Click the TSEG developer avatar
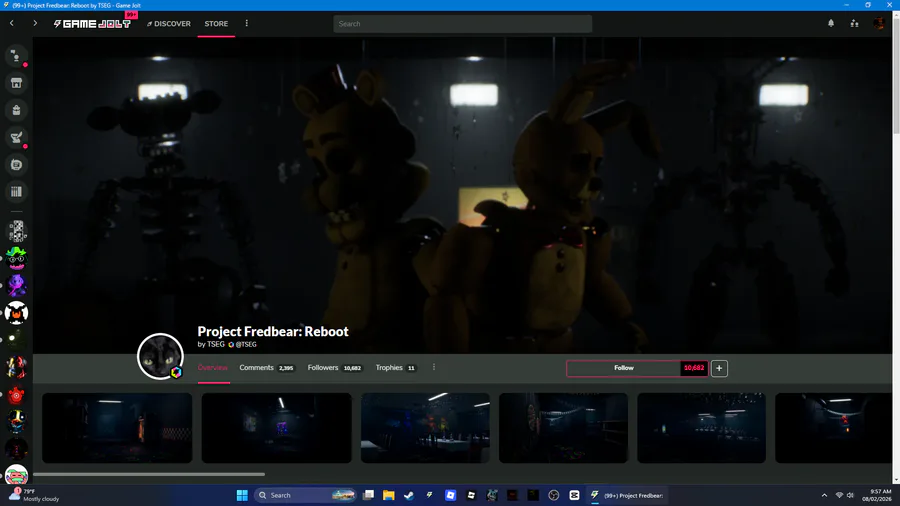The image size is (900, 506). pos(160,356)
